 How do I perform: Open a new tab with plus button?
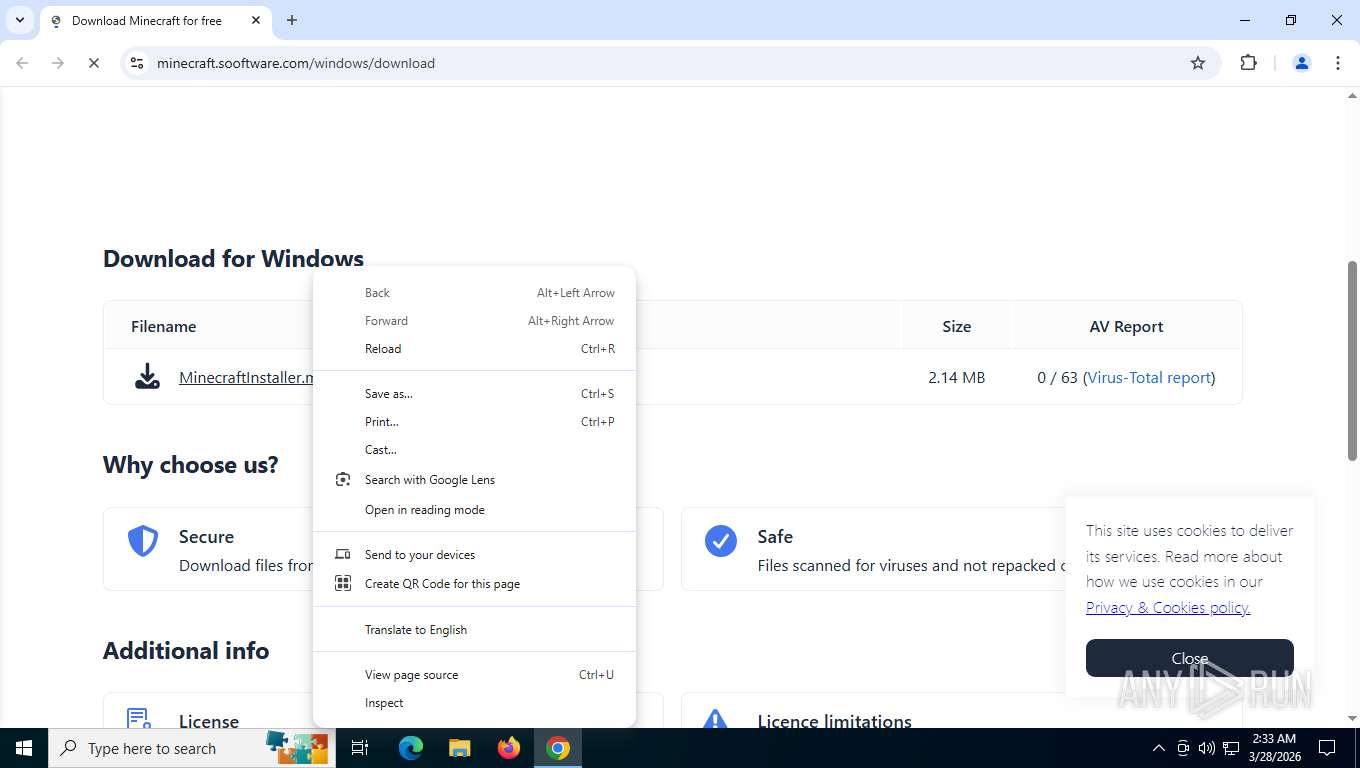click(292, 20)
